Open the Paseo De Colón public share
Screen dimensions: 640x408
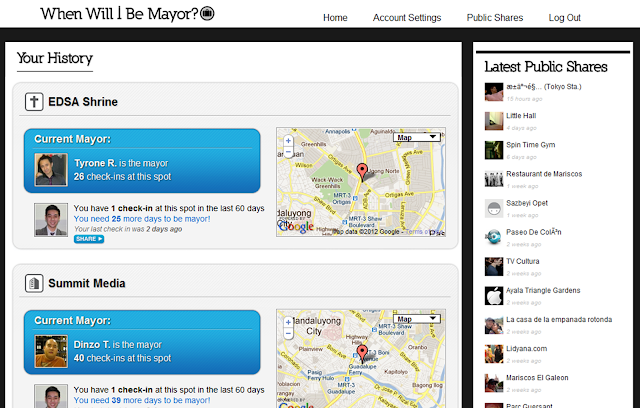pos(534,232)
